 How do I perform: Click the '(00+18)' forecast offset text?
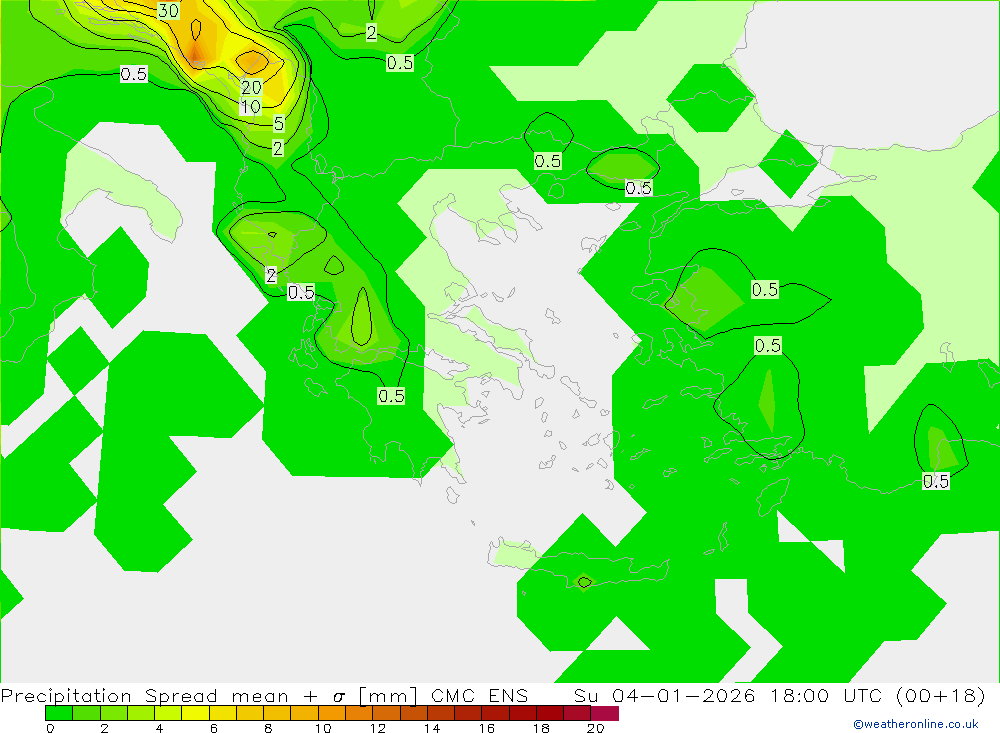click(x=941, y=695)
